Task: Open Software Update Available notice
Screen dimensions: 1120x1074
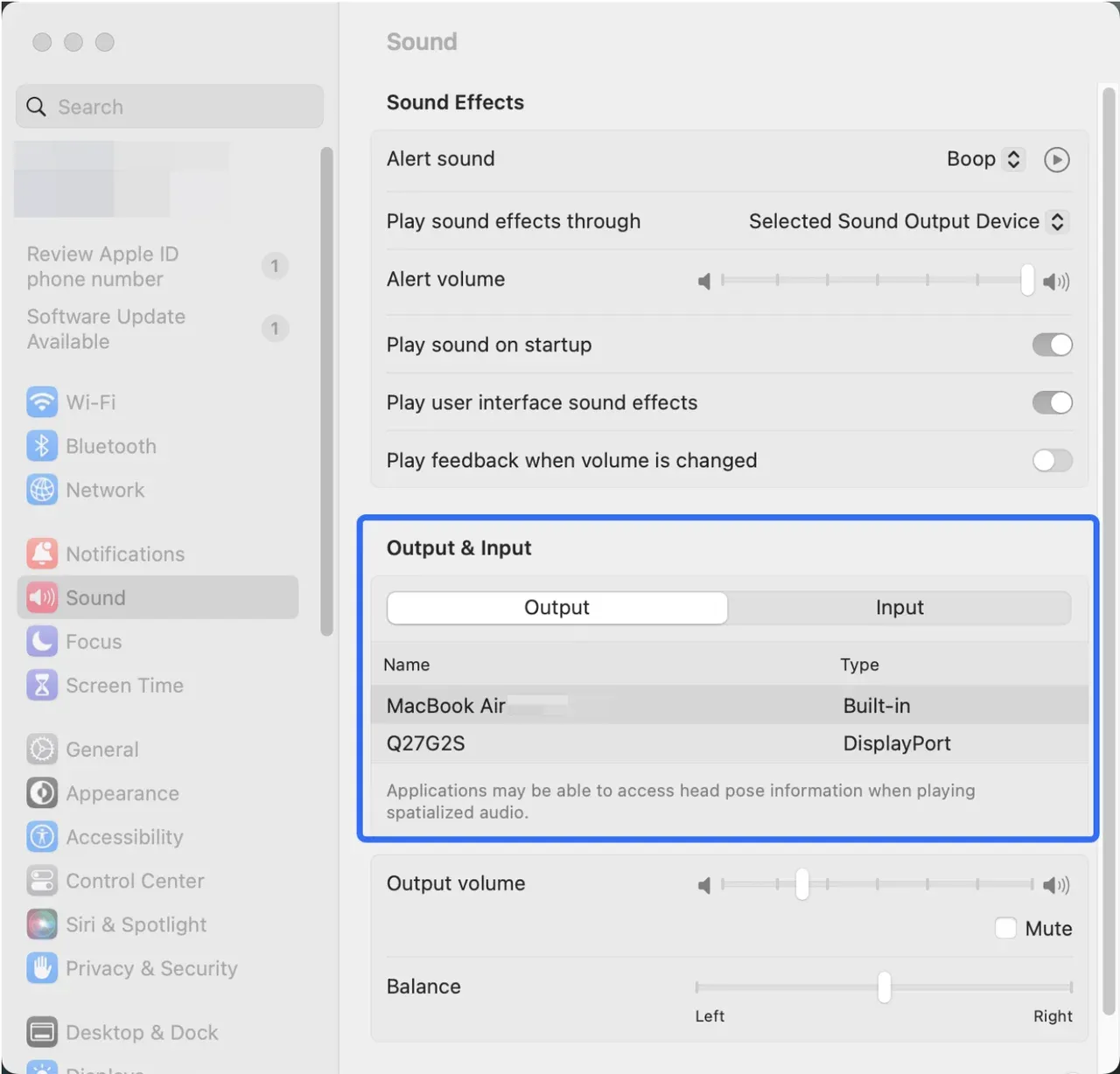Action: pyautogui.click(x=158, y=329)
